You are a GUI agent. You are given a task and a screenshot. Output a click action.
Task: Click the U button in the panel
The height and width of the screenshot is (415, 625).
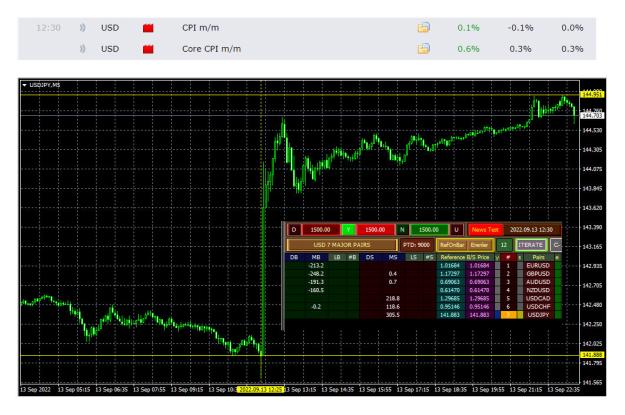coord(456,230)
